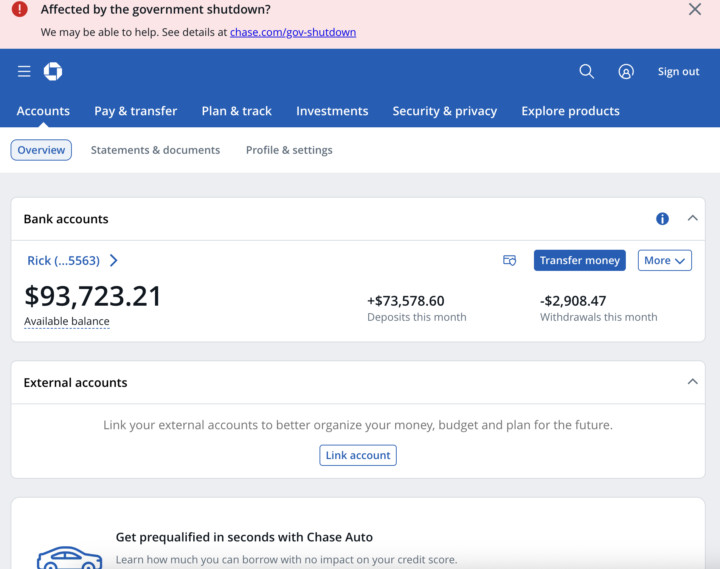Open account details chevron next to Rick
Viewport: 720px width, 569px height.
(114, 260)
